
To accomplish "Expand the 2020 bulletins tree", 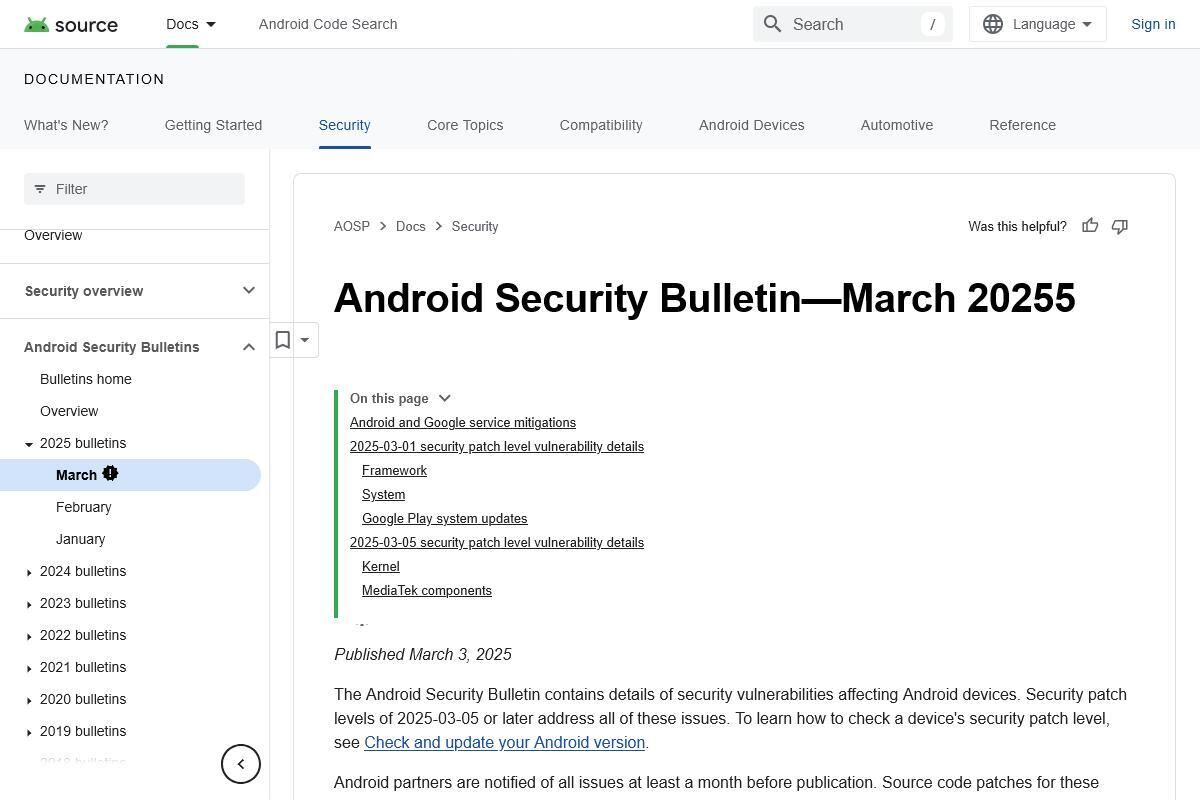I will point(29,700).
